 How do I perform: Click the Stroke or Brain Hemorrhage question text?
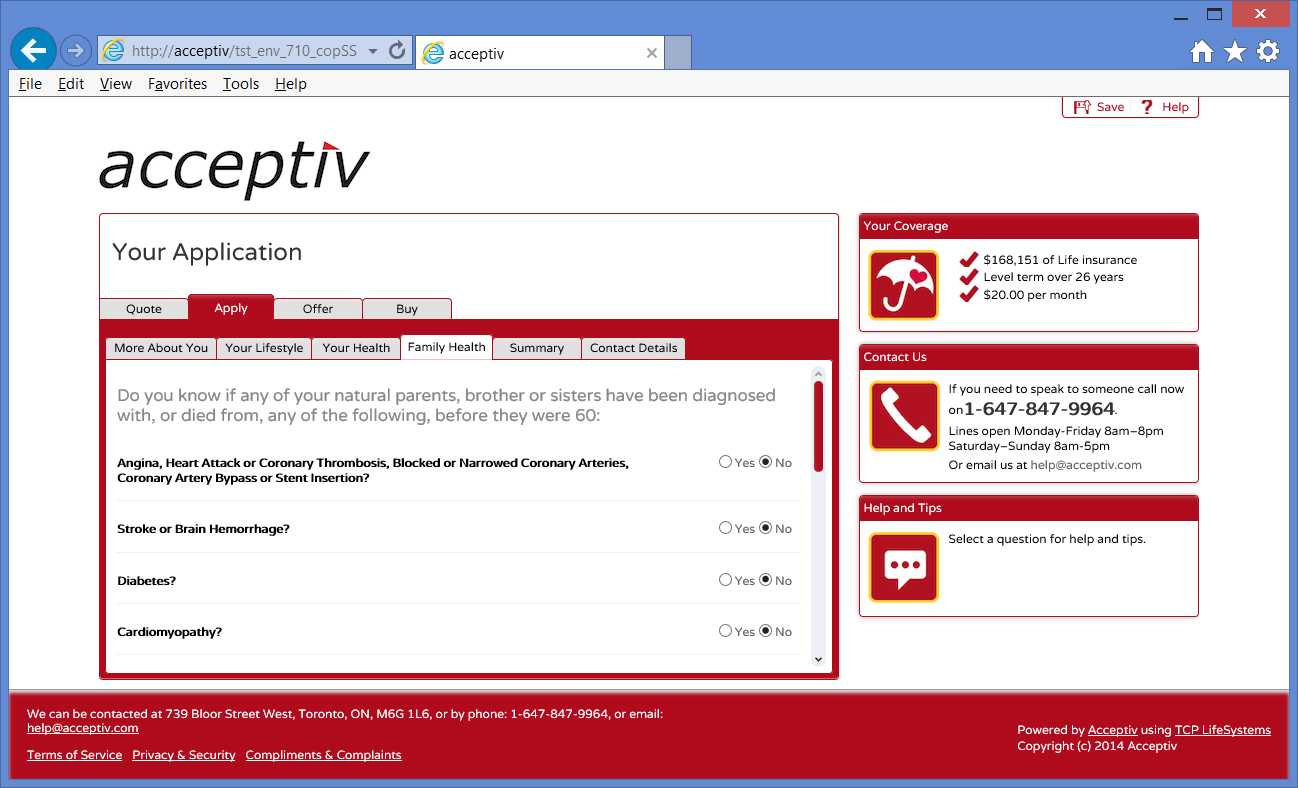pos(204,529)
